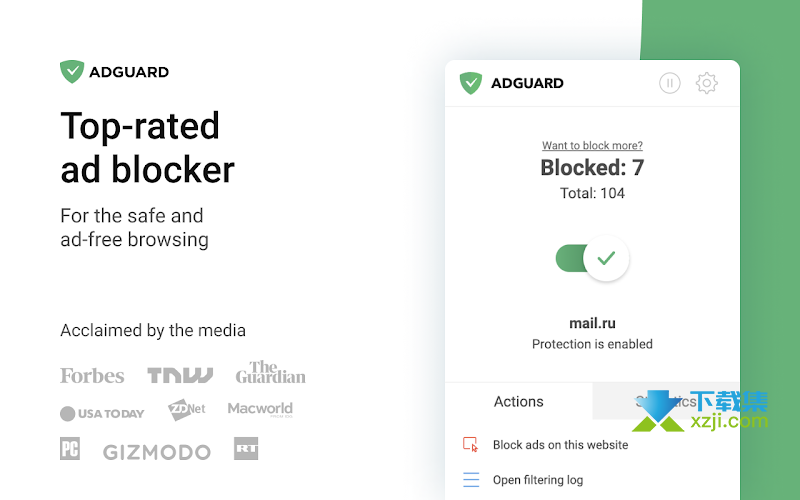Screen dimensions: 800x500
Task: Click the 'Want to block more?' link
Action: (592, 146)
